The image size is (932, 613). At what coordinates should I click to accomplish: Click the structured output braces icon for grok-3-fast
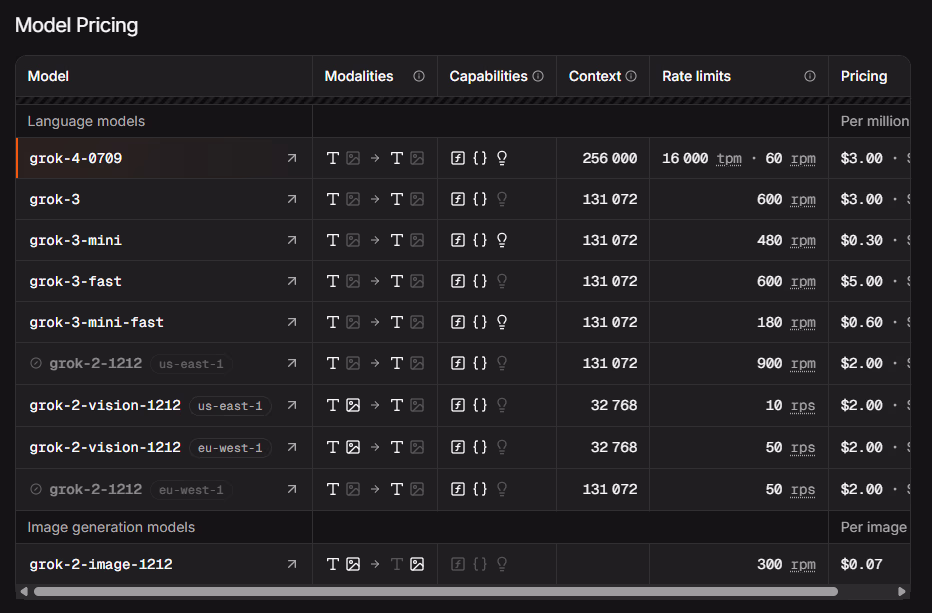(480, 281)
